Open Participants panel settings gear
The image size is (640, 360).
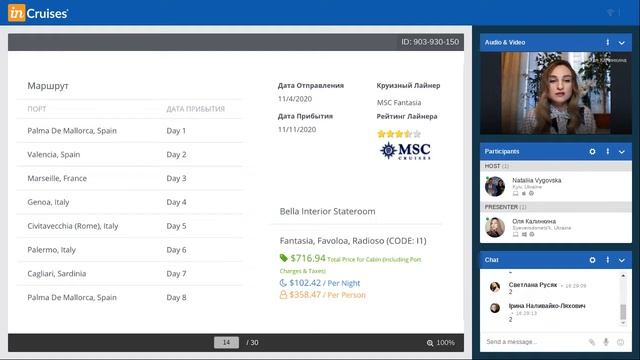tap(592, 151)
